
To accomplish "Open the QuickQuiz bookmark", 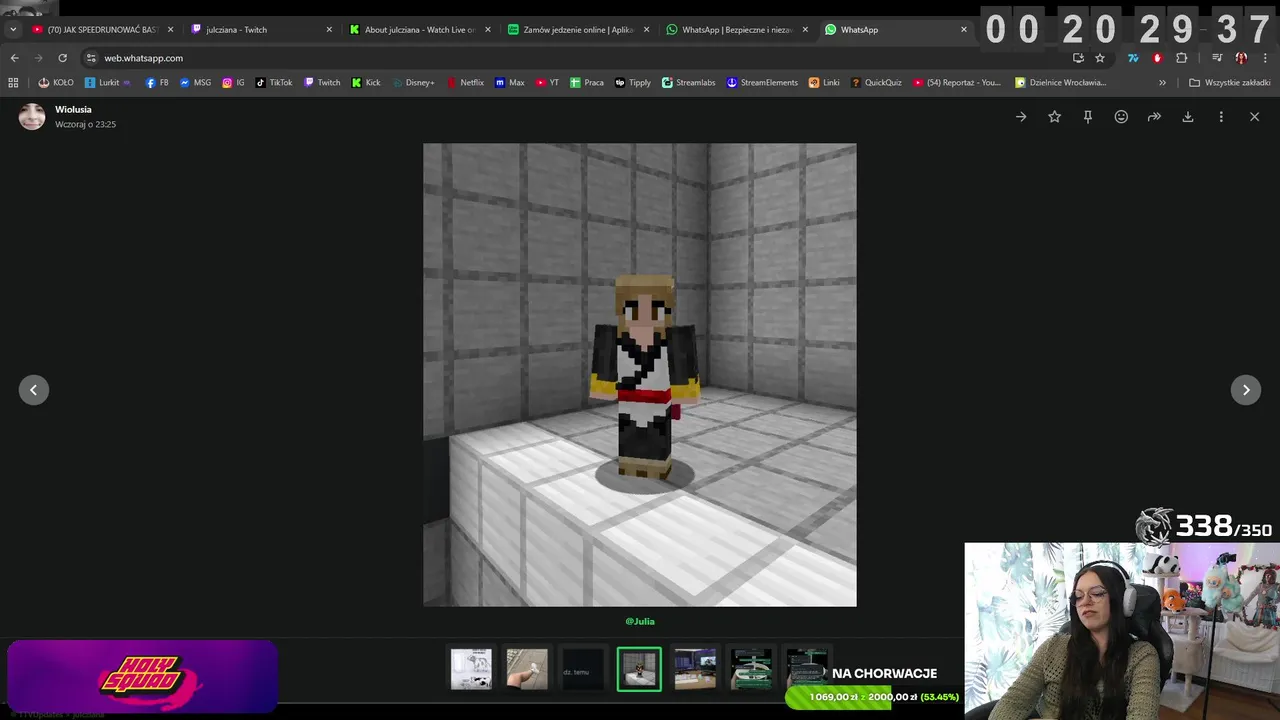I will point(876,83).
